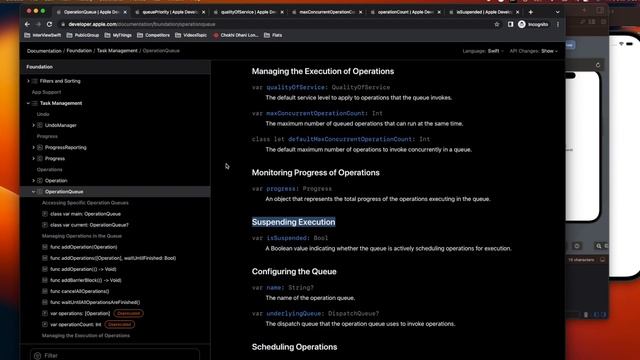Screen dimensions: 640x360
Task: Click the address bar URL
Action: (142, 24)
